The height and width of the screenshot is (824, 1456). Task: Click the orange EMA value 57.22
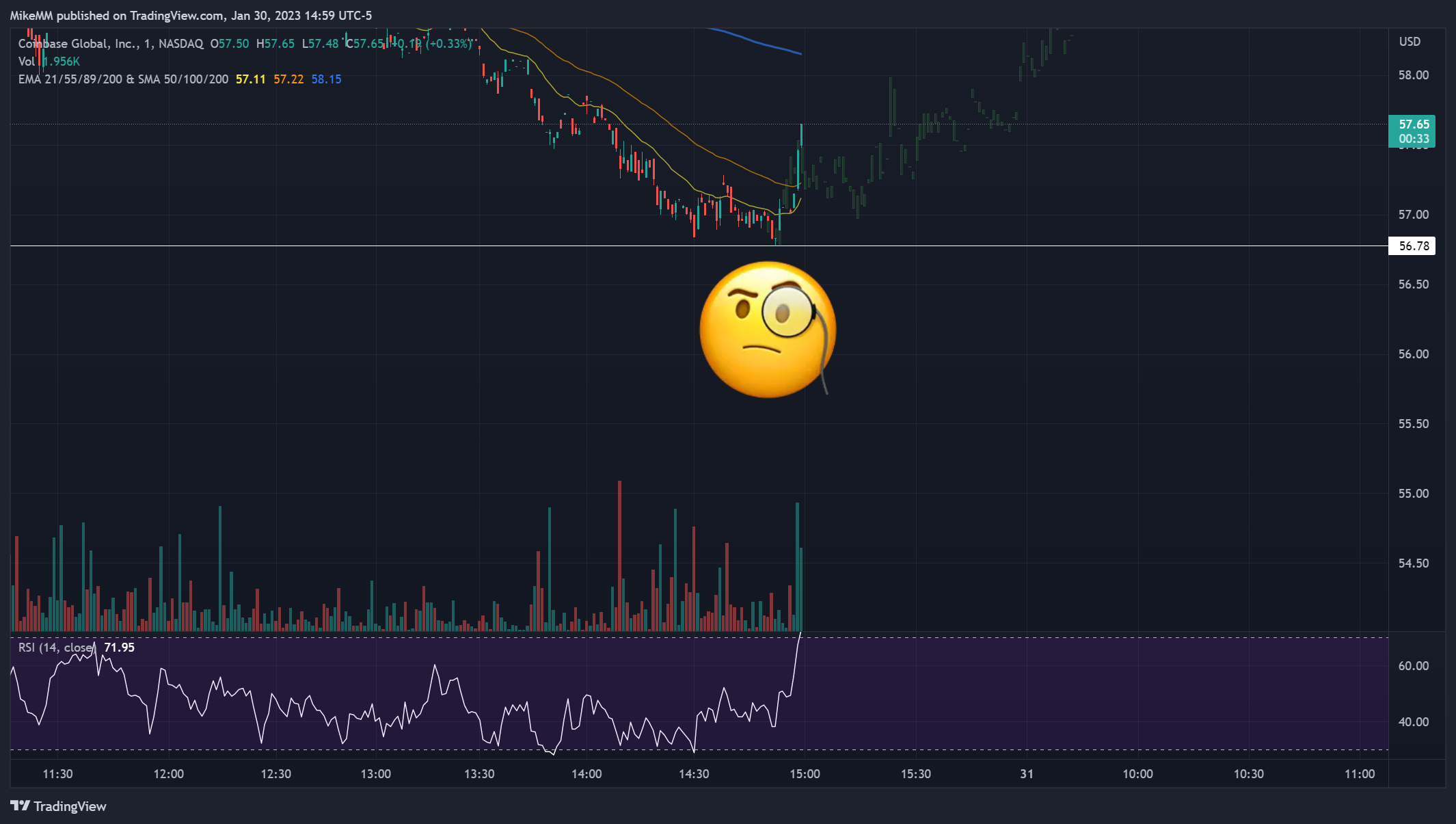point(288,79)
